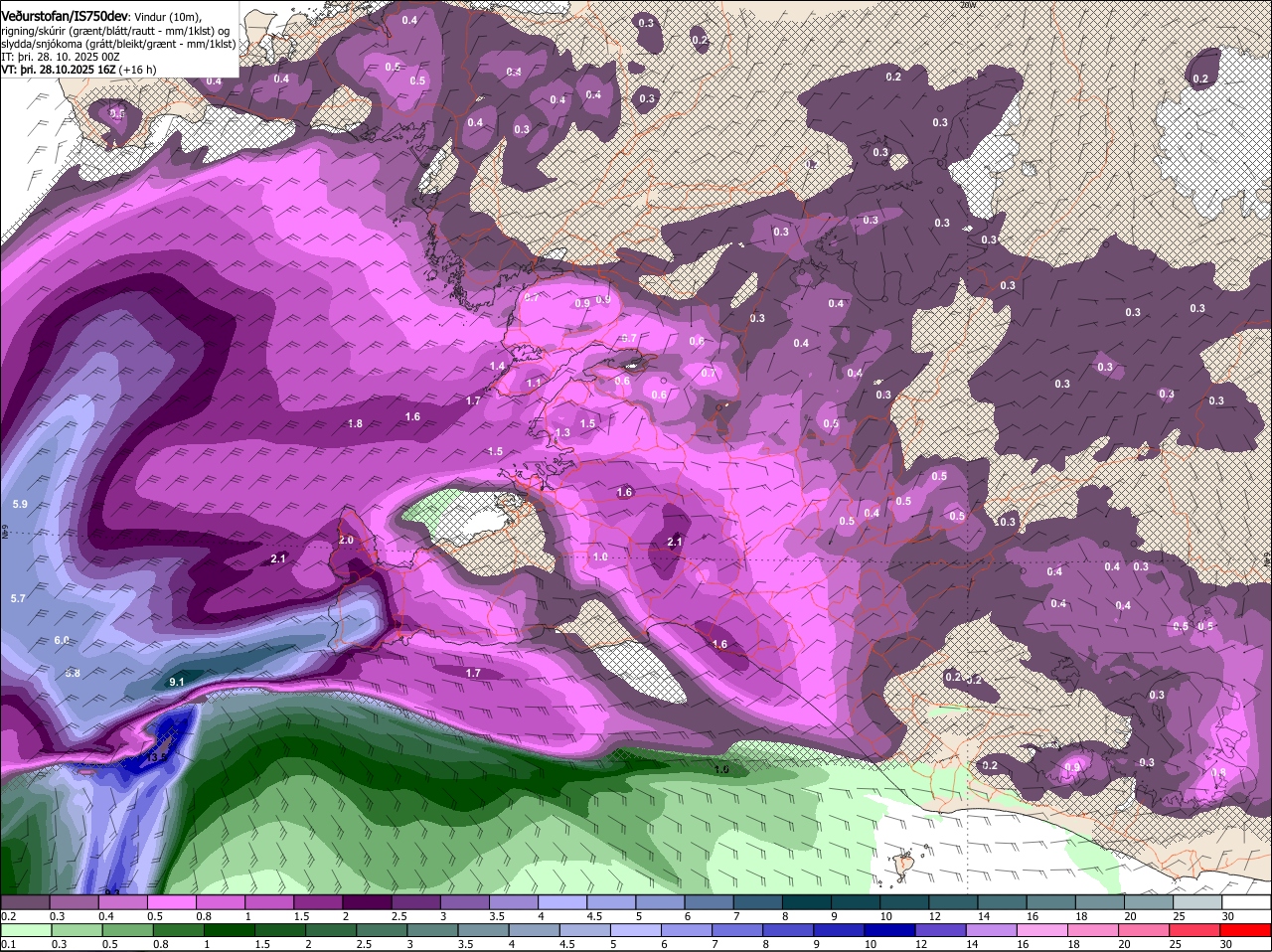Click the 5.9 value on the map
This screenshot has height=952, width=1272.
tap(19, 504)
